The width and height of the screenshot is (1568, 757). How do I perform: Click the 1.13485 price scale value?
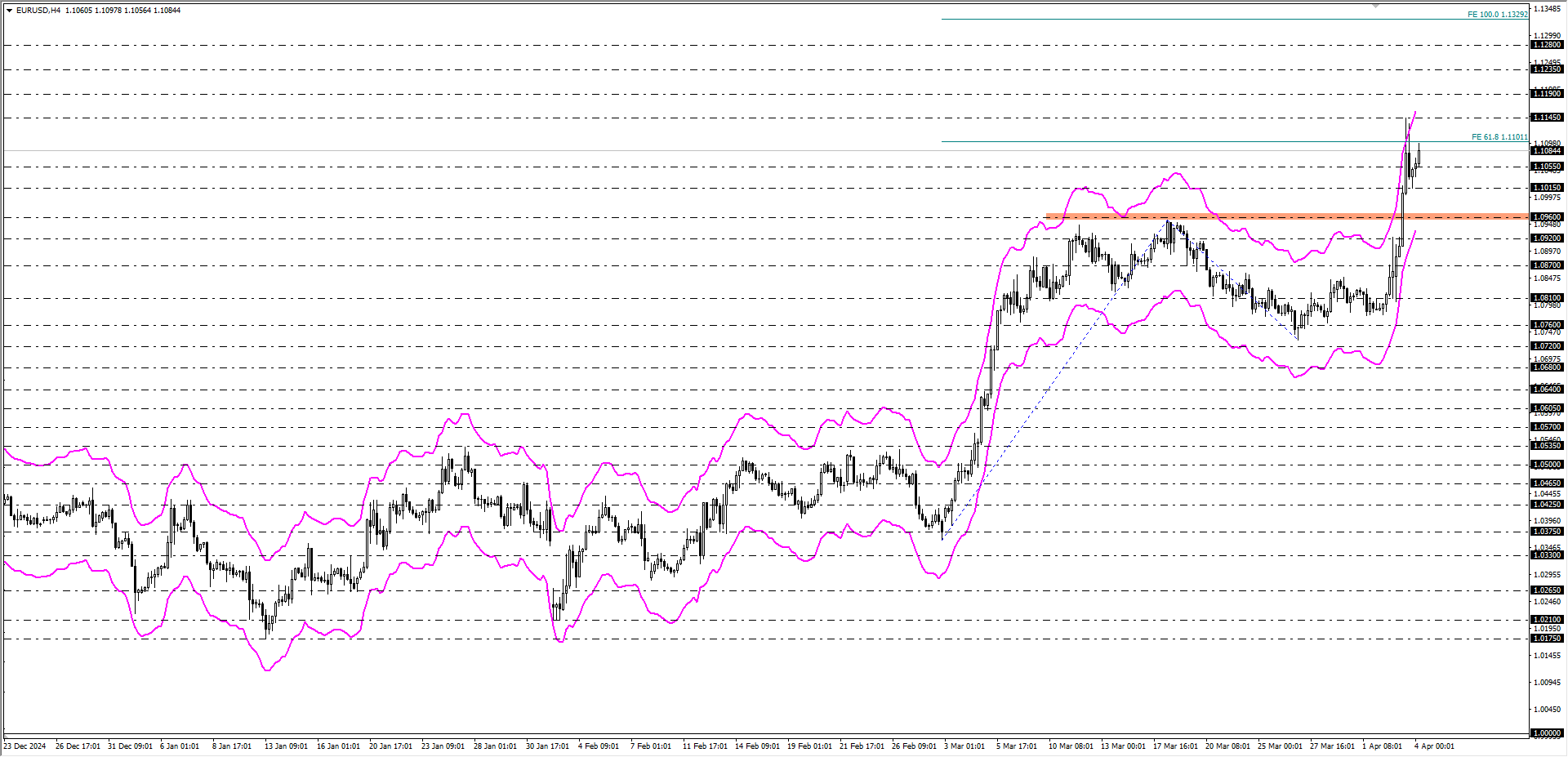pyautogui.click(x=1547, y=9)
